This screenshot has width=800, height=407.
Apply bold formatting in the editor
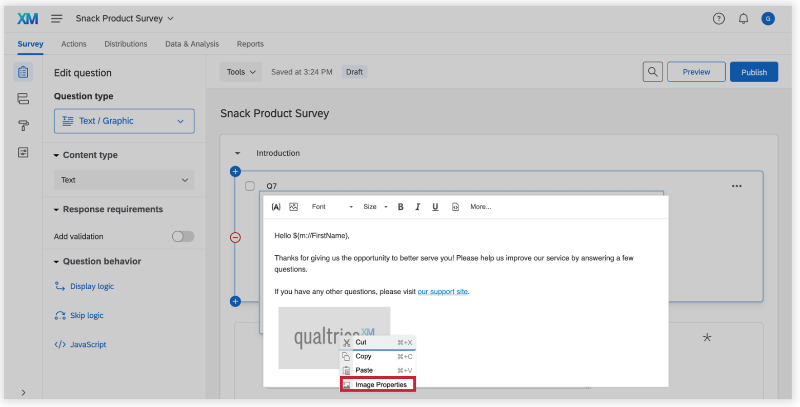pyautogui.click(x=400, y=207)
